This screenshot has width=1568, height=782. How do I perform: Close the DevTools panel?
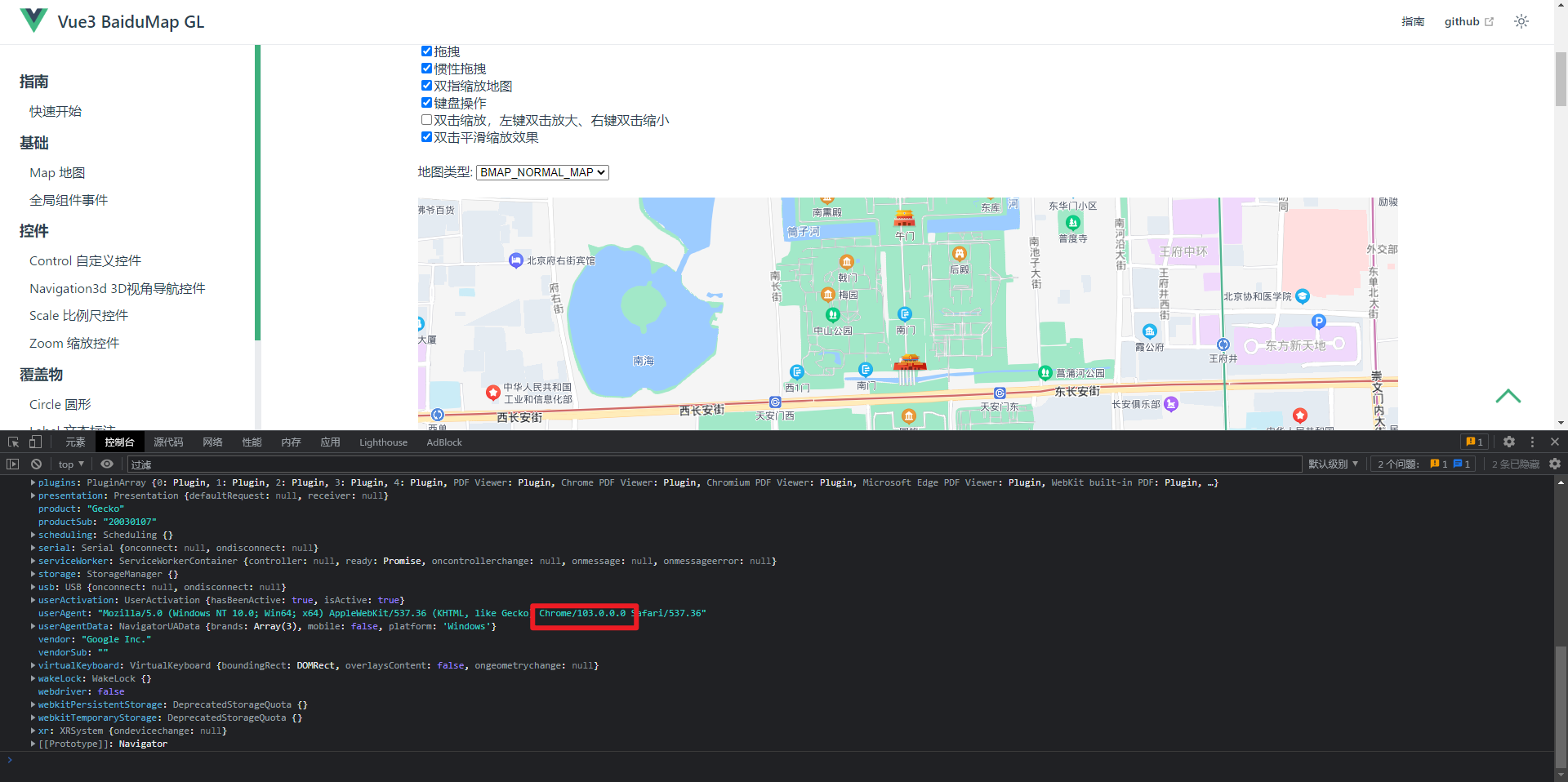point(1555,442)
